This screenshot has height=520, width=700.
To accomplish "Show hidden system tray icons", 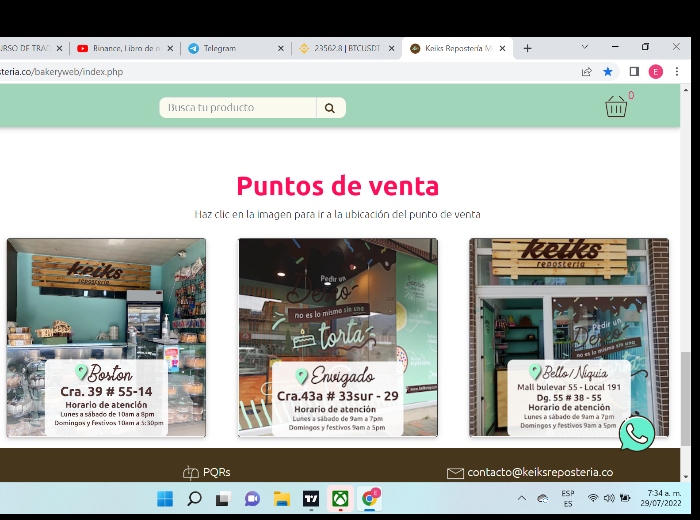I will (521, 498).
